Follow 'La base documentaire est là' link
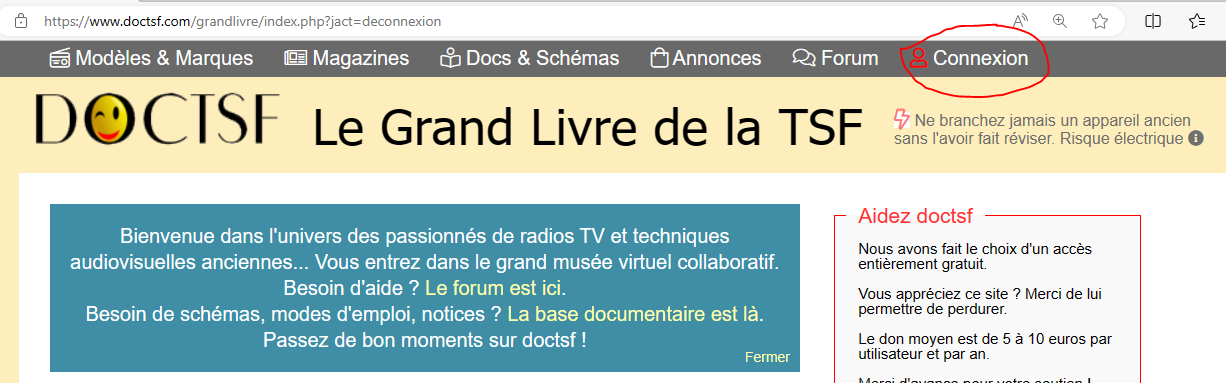Viewport: 1226px width, 383px height. pyautogui.click(x=634, y=314)
